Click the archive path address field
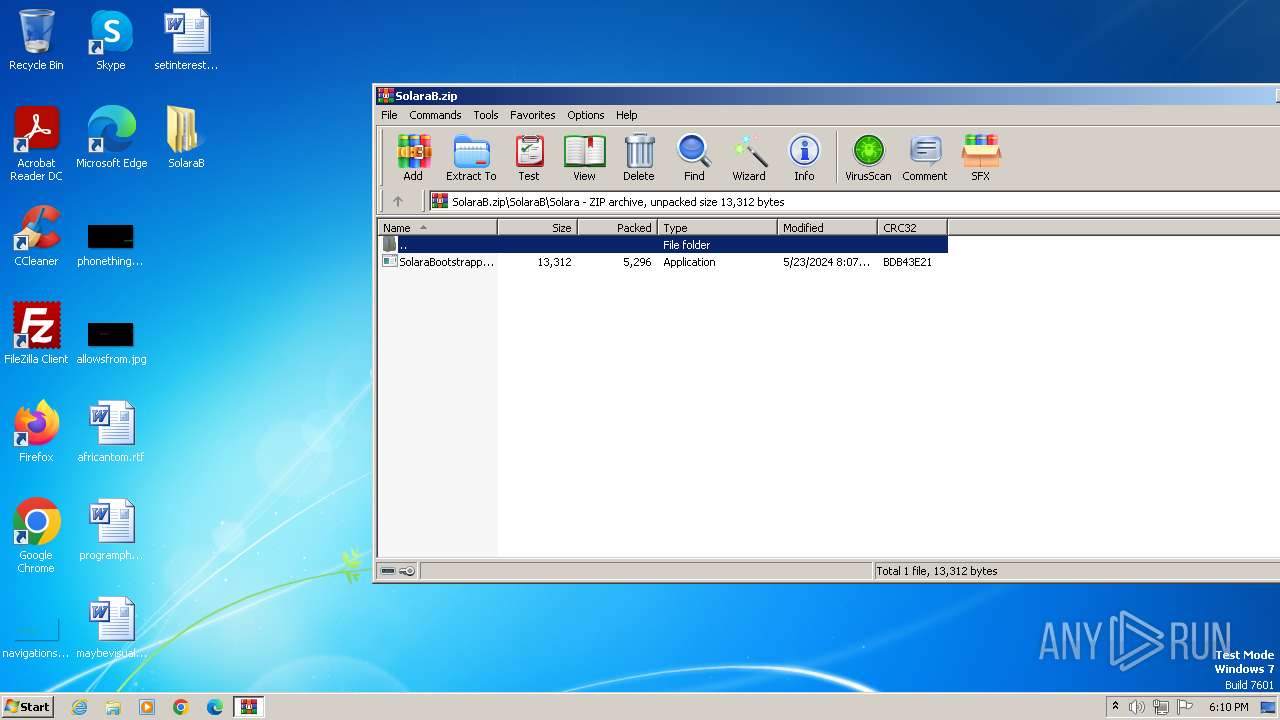 click(x=855, y=201)
